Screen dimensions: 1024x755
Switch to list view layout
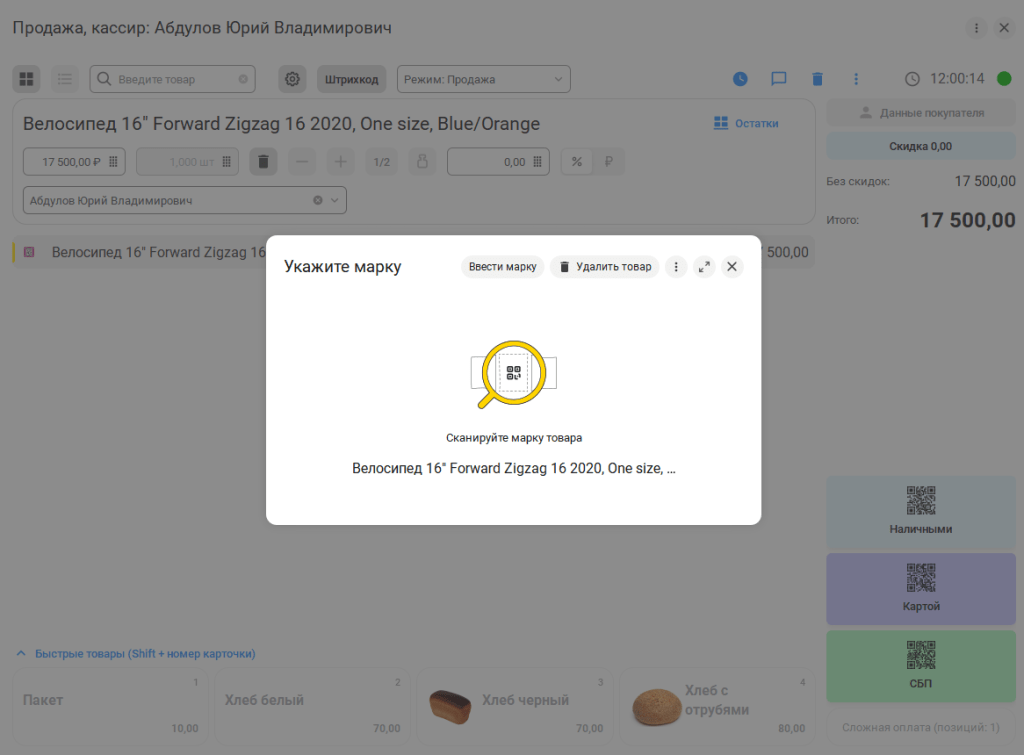(x=65, y=79)
